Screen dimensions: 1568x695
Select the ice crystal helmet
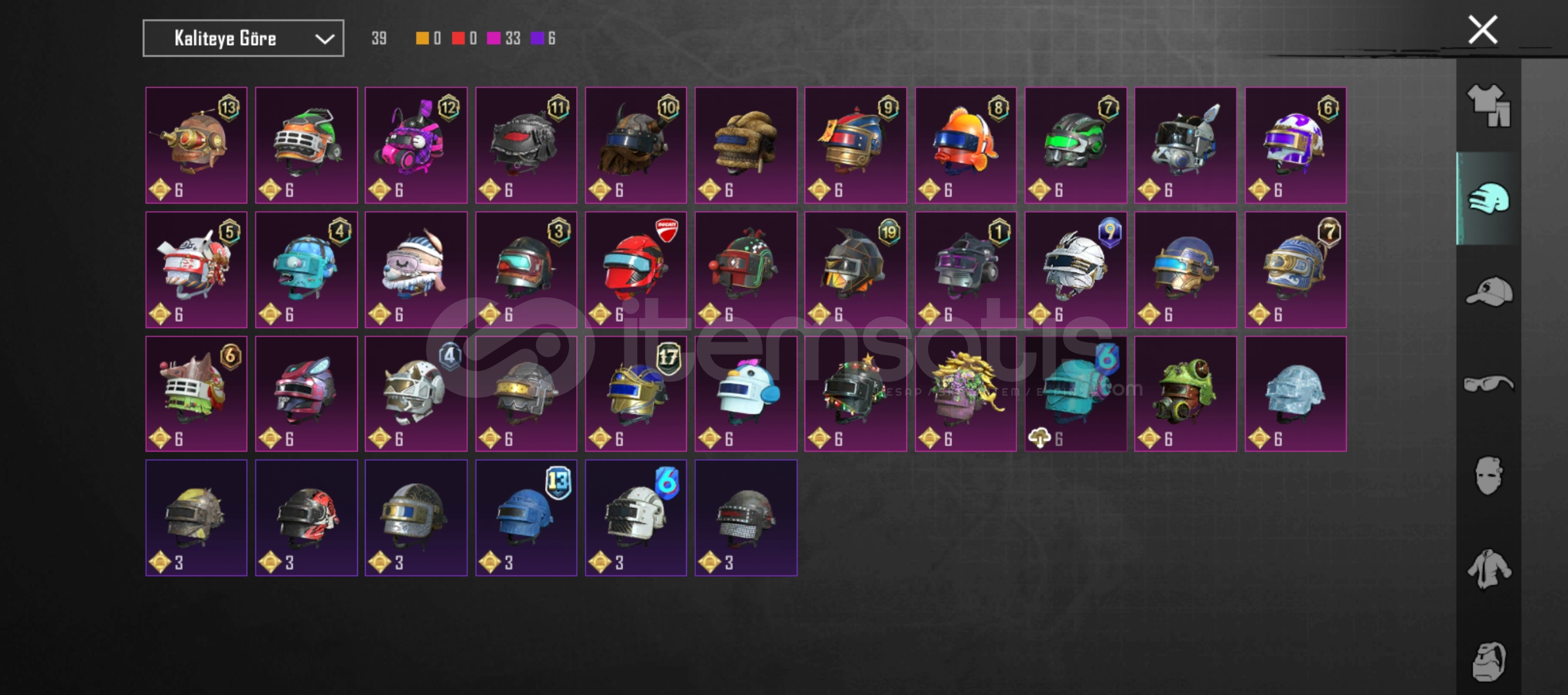click(x=1296, y=394)
